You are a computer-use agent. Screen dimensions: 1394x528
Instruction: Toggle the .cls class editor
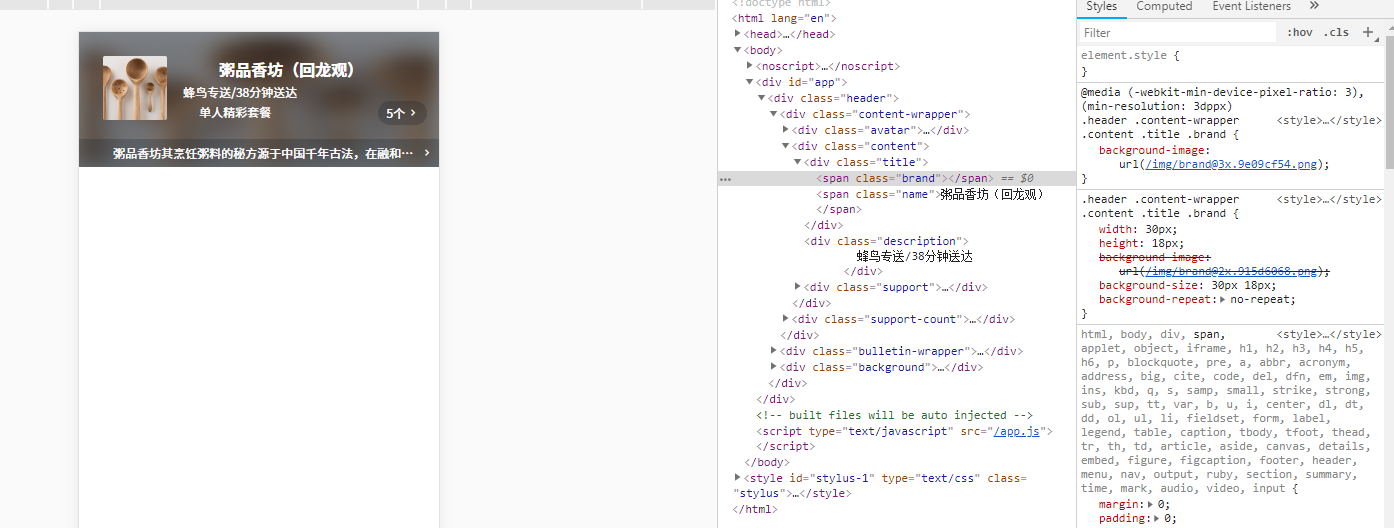coord(1336,32)
